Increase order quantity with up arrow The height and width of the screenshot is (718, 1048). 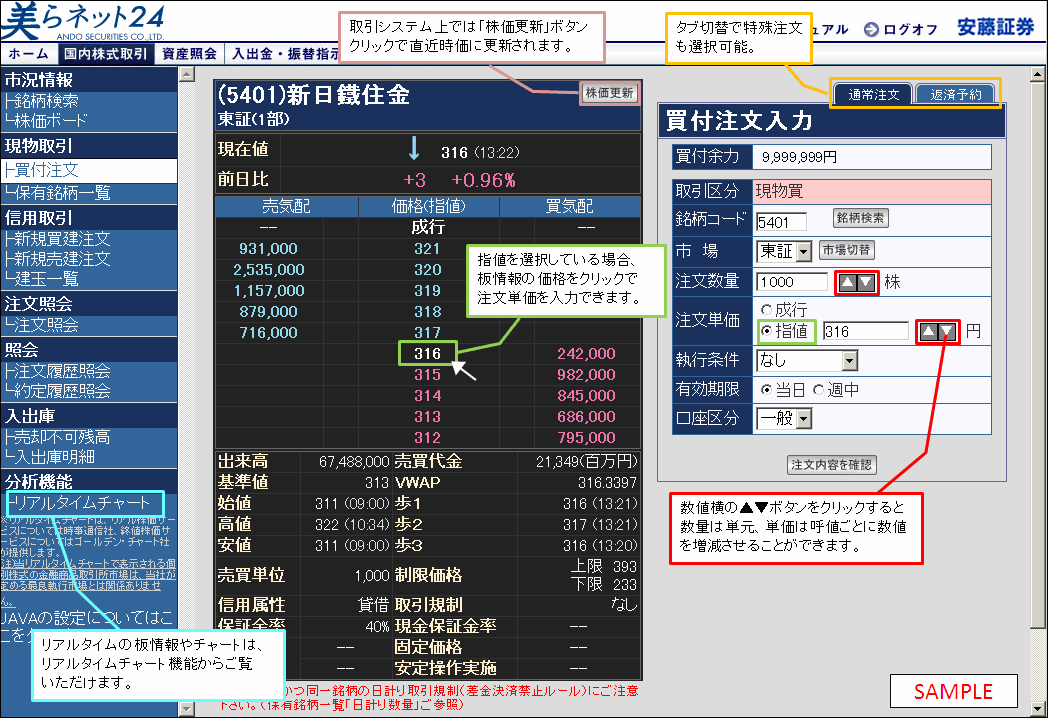coord(846,283)
